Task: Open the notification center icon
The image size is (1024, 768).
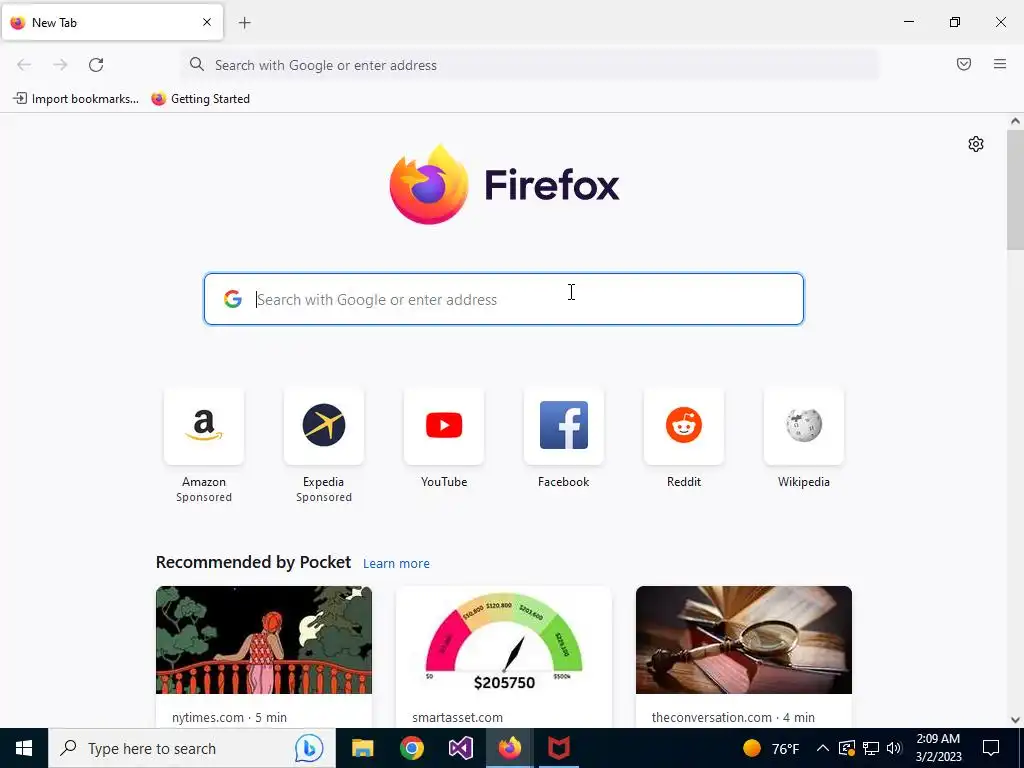Action: tap(991, 748)
